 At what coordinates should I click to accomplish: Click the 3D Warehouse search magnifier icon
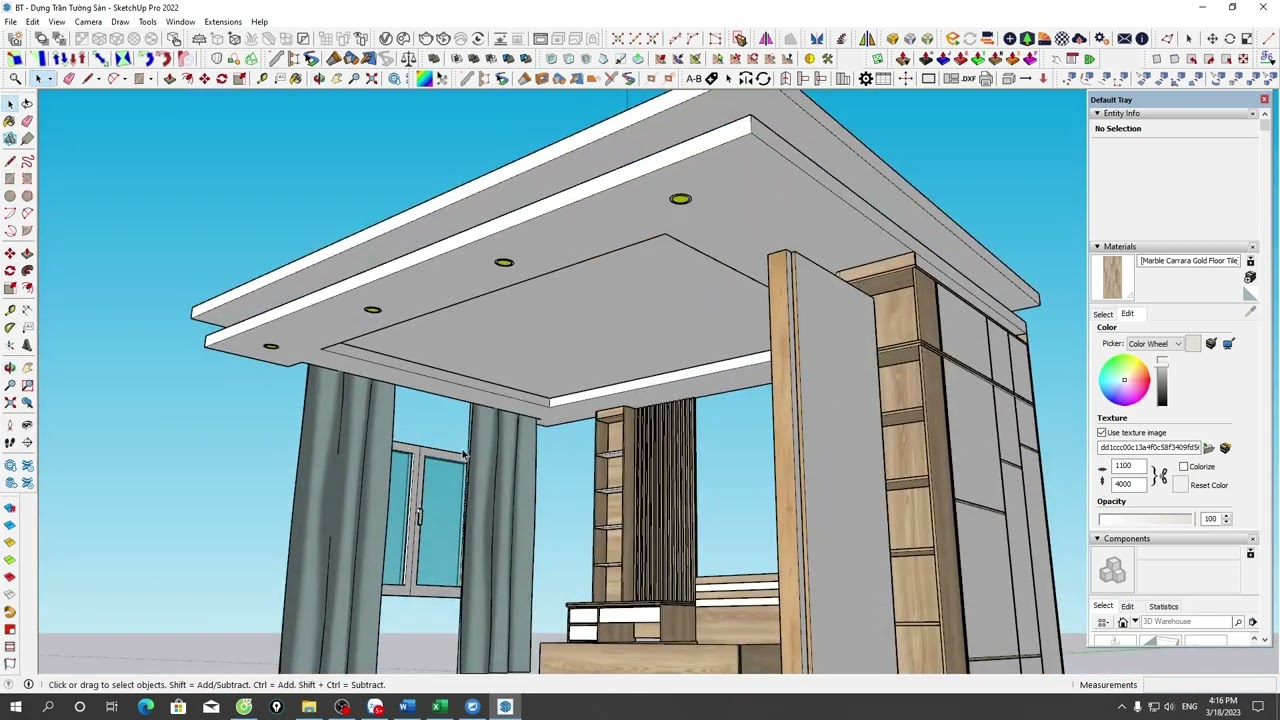click(x=1238, y=622)
